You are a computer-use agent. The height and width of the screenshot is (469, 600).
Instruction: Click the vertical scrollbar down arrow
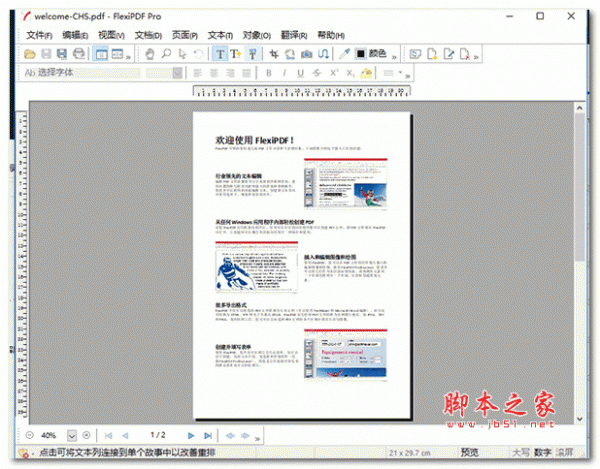[579, 419]
